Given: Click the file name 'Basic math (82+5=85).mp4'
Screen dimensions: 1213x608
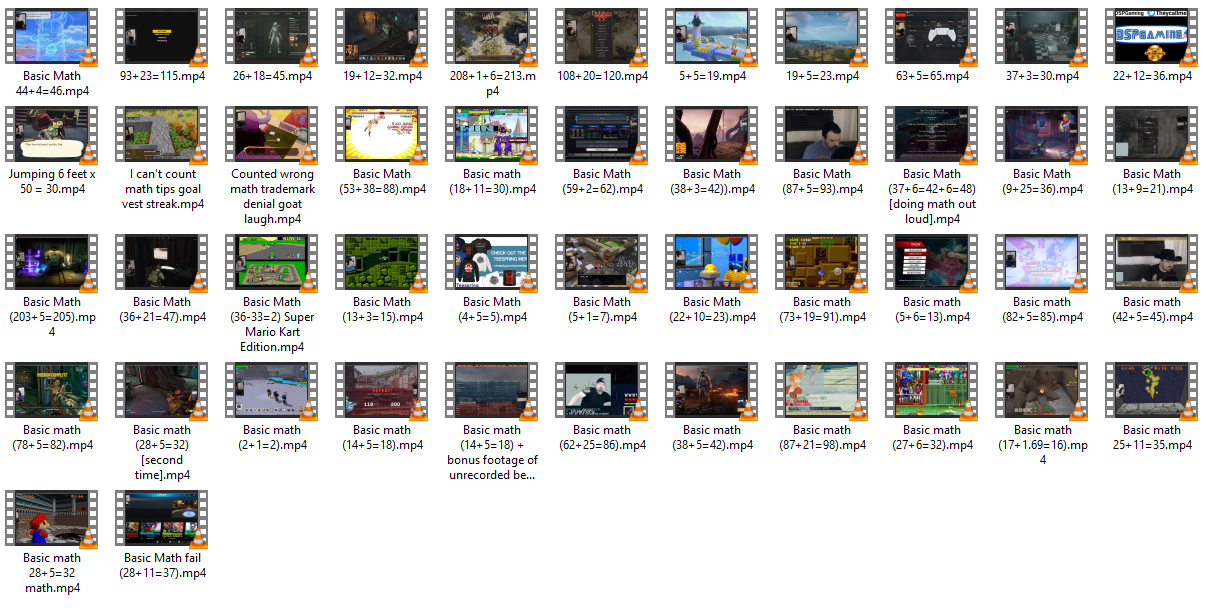Looking at the screenshot, I should [1042, 310].
